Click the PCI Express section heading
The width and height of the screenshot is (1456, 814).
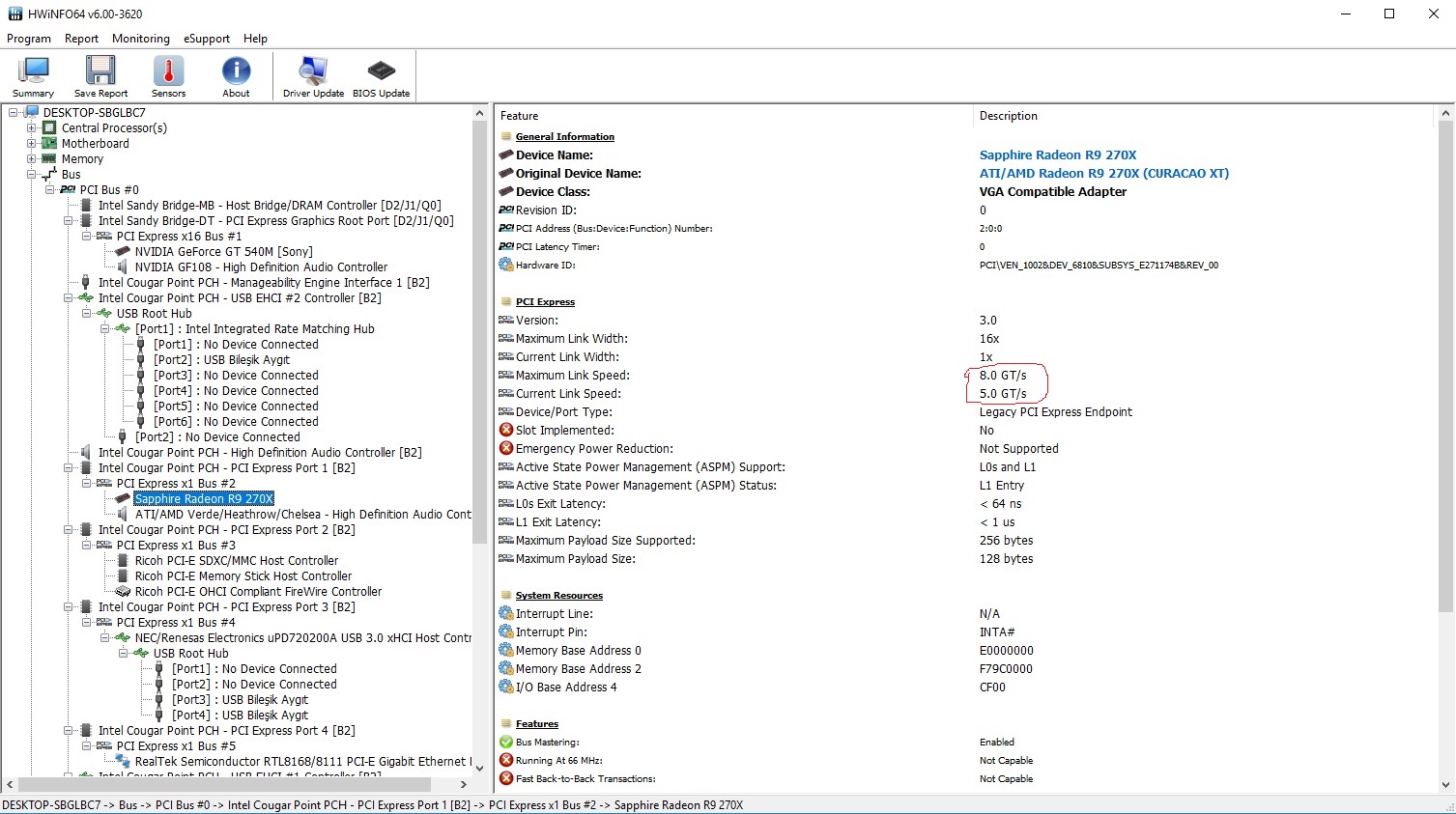coord(545,301)
